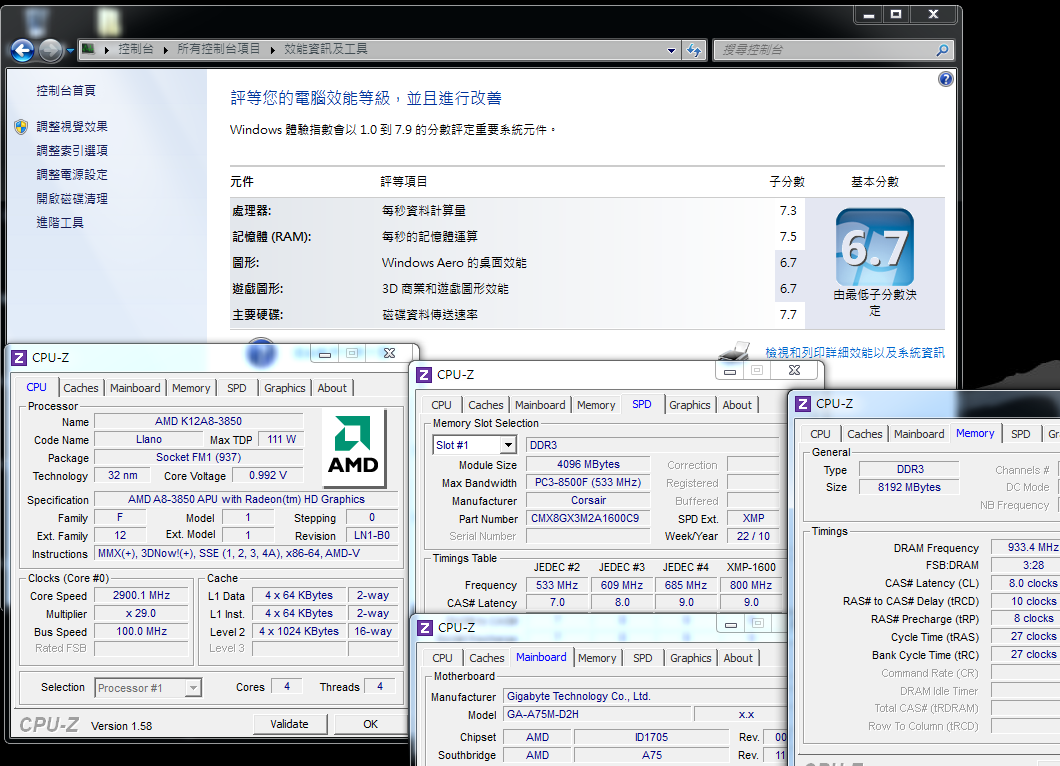
Task: Click the GA-A75M-D2H model field
Action: (598, 715)
